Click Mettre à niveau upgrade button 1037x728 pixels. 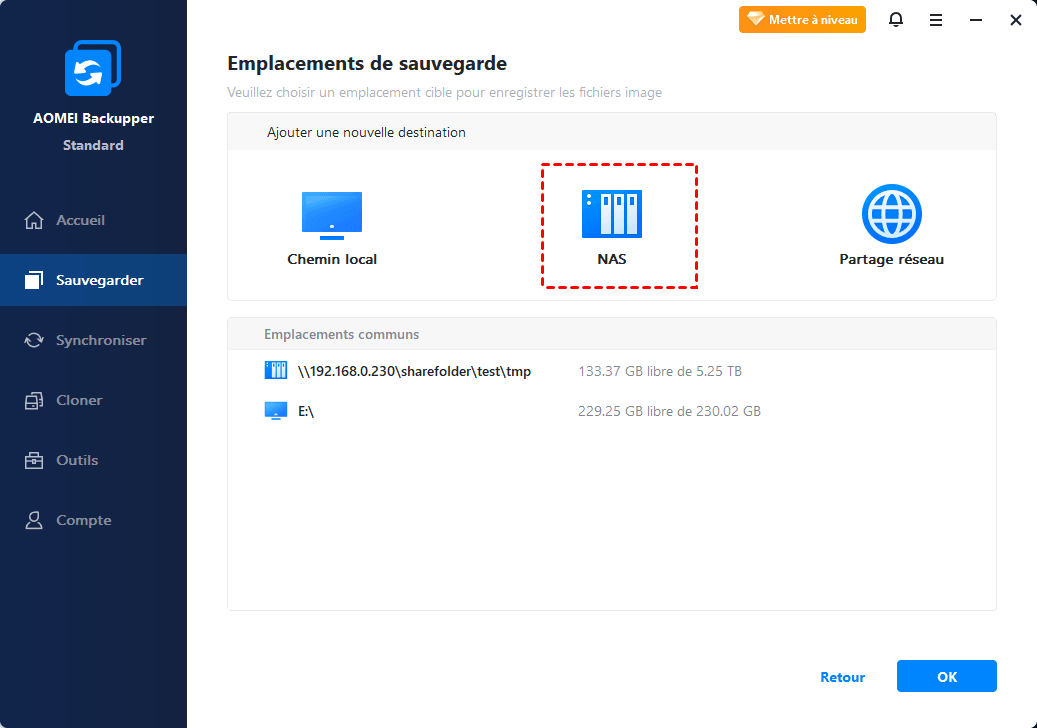click(802, 20)
